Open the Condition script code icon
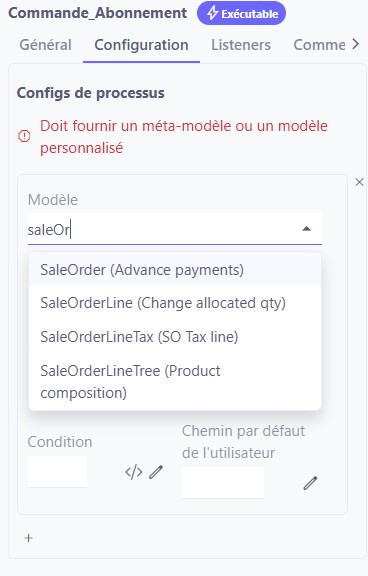The width and height of the screenshot is (368, 576). 134,472
